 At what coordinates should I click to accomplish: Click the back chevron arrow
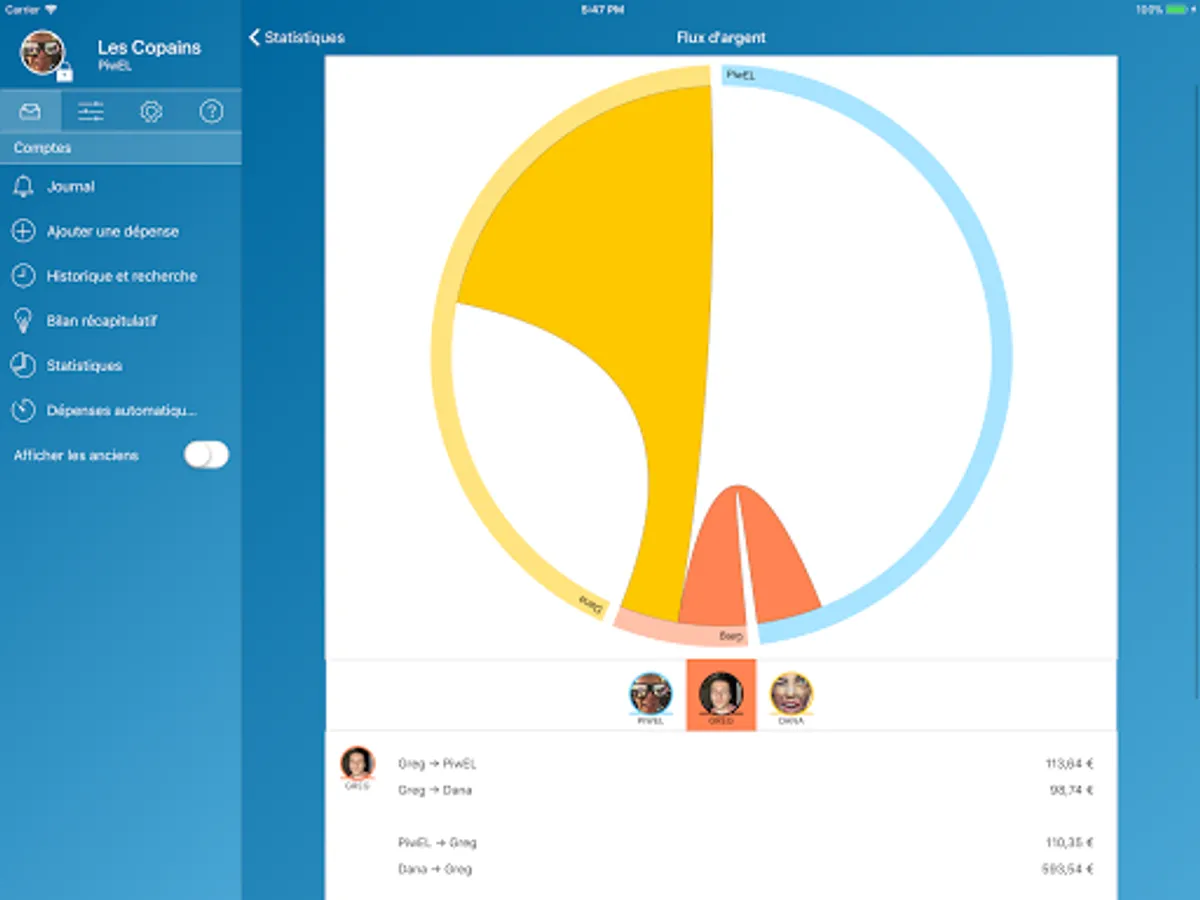254,37
